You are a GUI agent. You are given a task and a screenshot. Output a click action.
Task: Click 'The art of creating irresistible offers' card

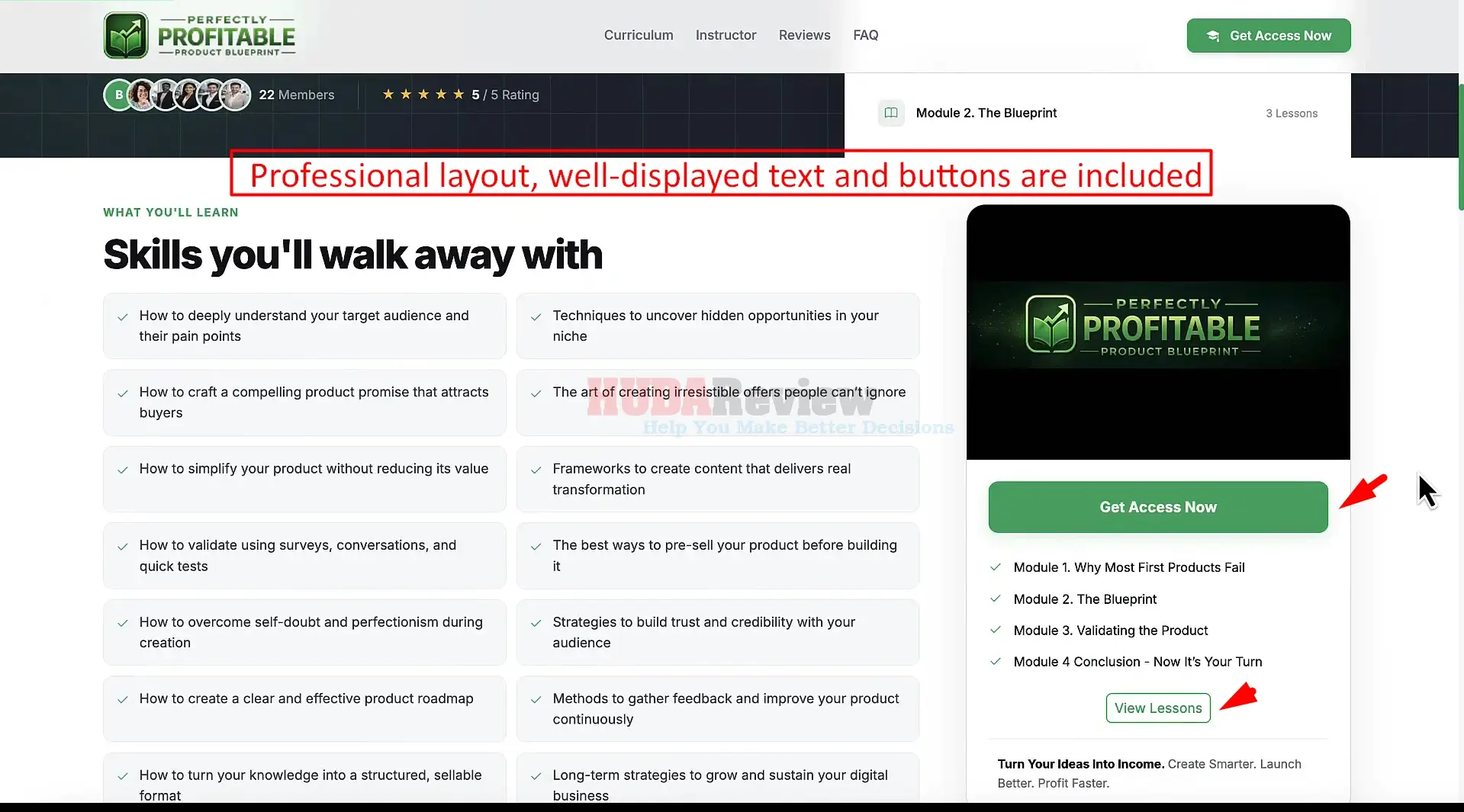(717, 403)
